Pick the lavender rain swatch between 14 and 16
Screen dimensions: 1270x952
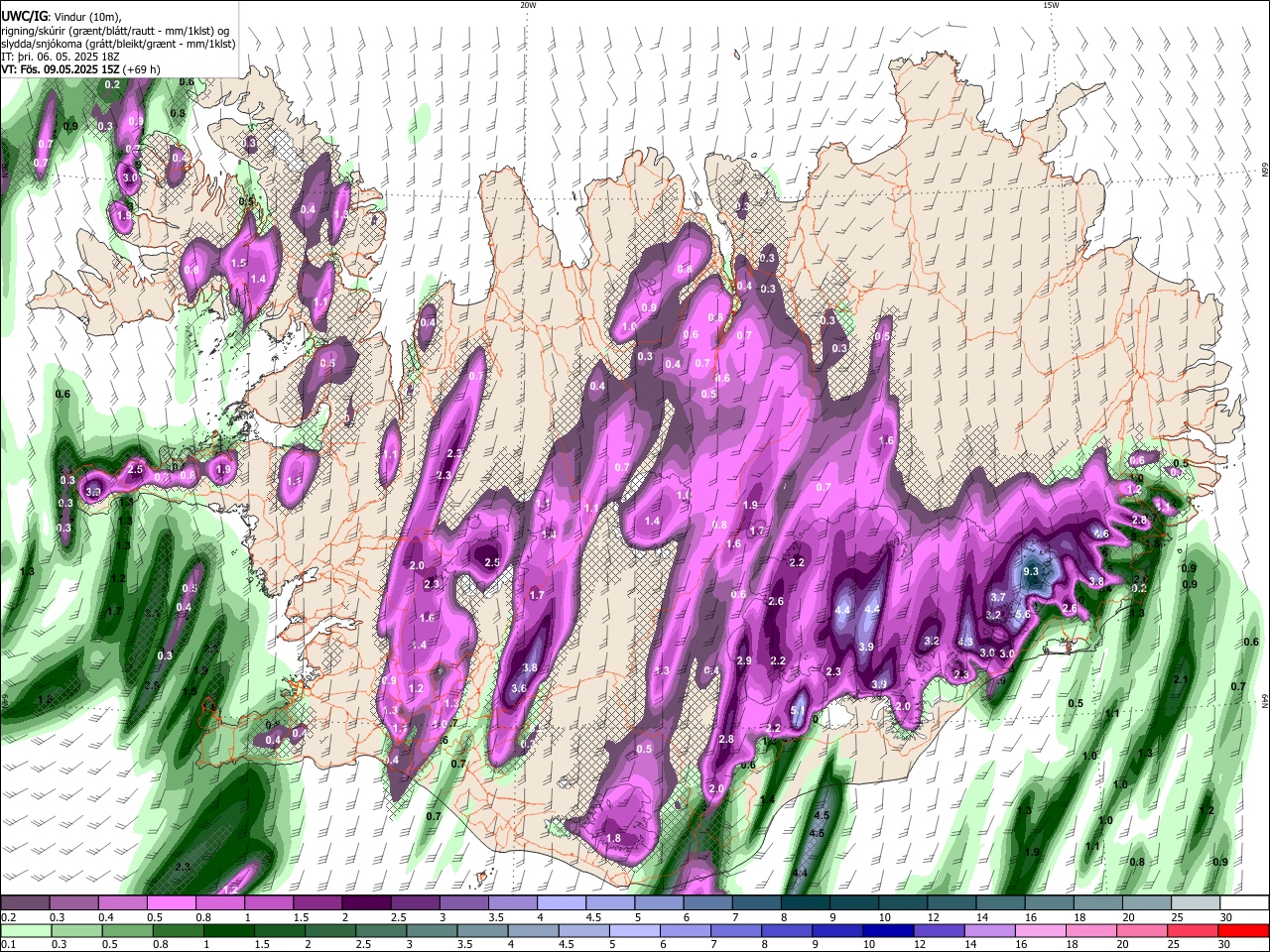tap(988, 930)
